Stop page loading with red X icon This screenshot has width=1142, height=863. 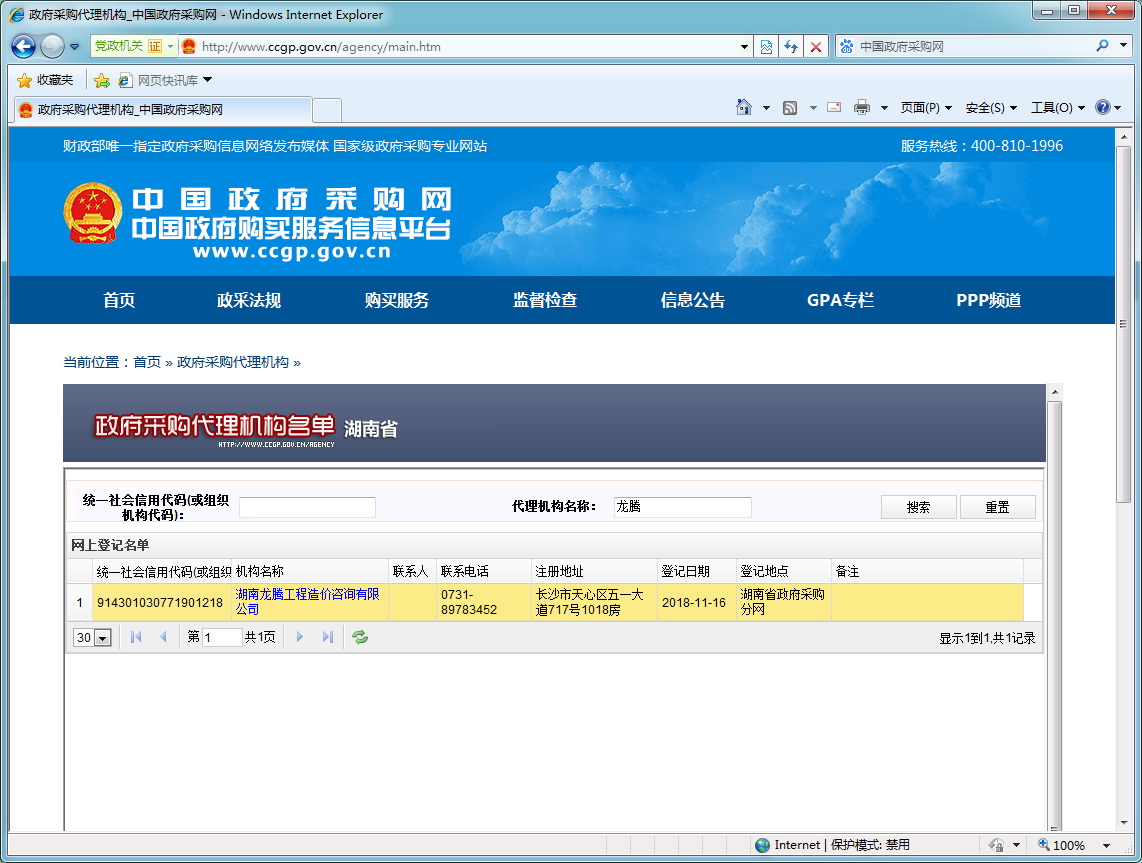[x=816, y=47]
